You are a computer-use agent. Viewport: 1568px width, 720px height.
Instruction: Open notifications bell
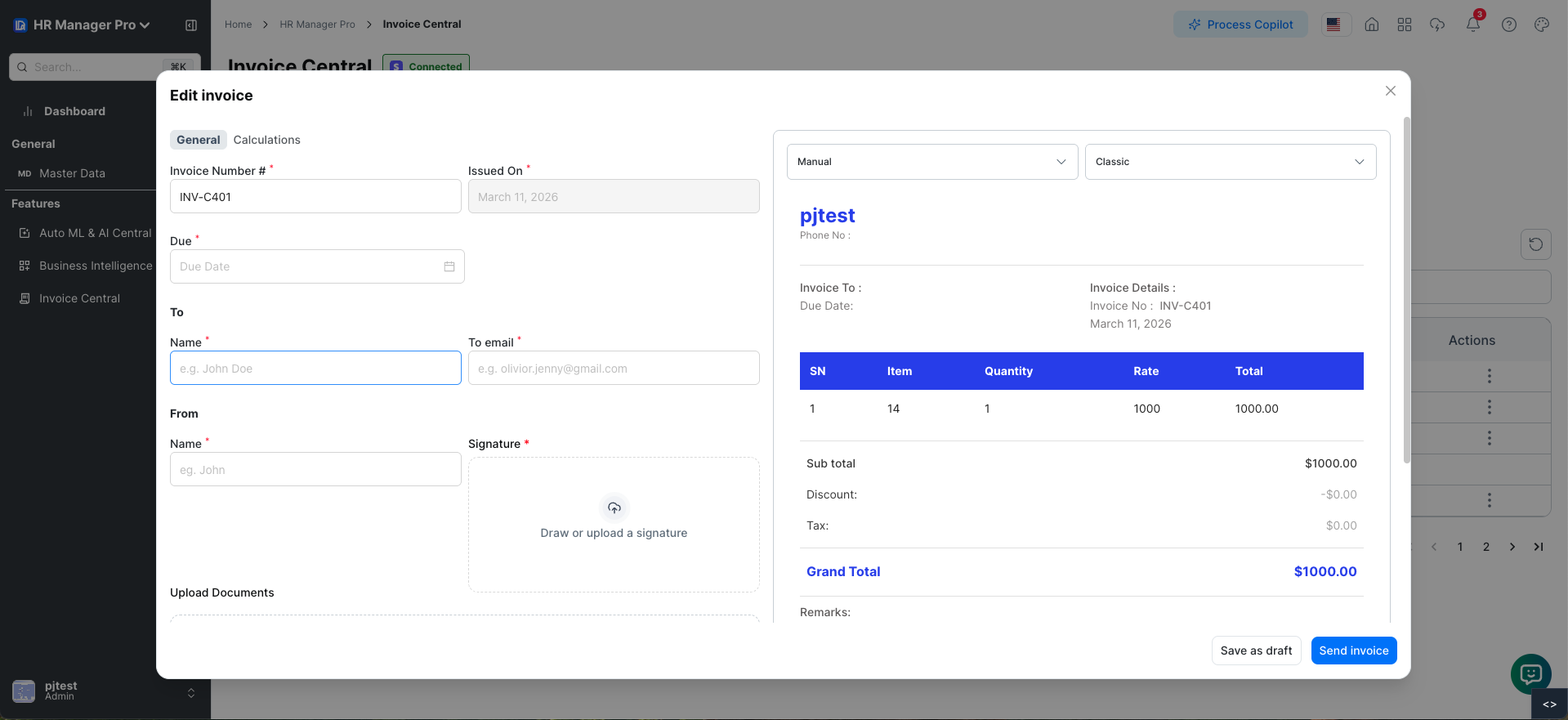pyautogui.click(x=1473, y=24)
